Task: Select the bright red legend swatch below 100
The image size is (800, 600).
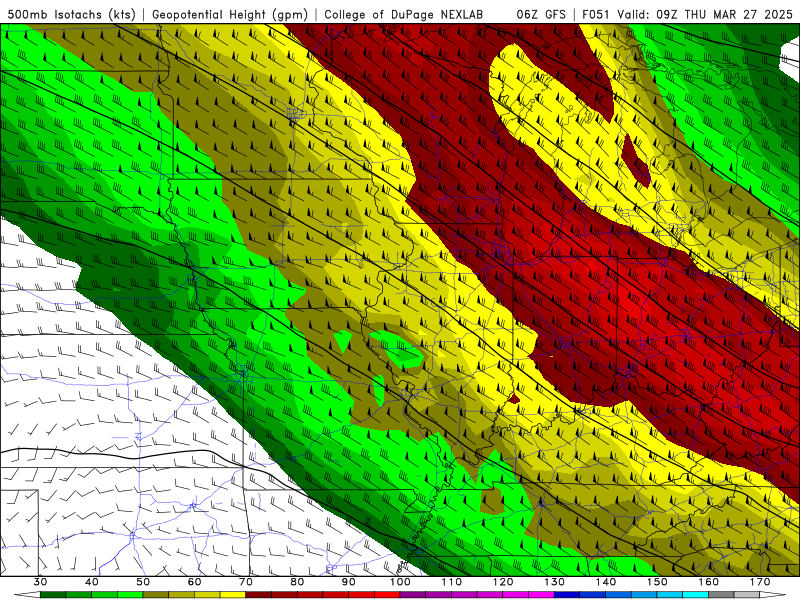Action: coord(387,595)
